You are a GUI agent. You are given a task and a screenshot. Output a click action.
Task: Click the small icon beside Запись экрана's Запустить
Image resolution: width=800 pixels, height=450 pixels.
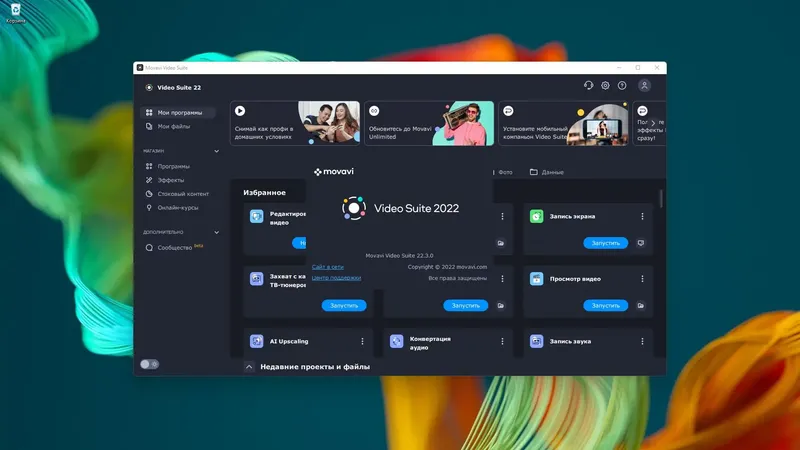coord(641,243)
